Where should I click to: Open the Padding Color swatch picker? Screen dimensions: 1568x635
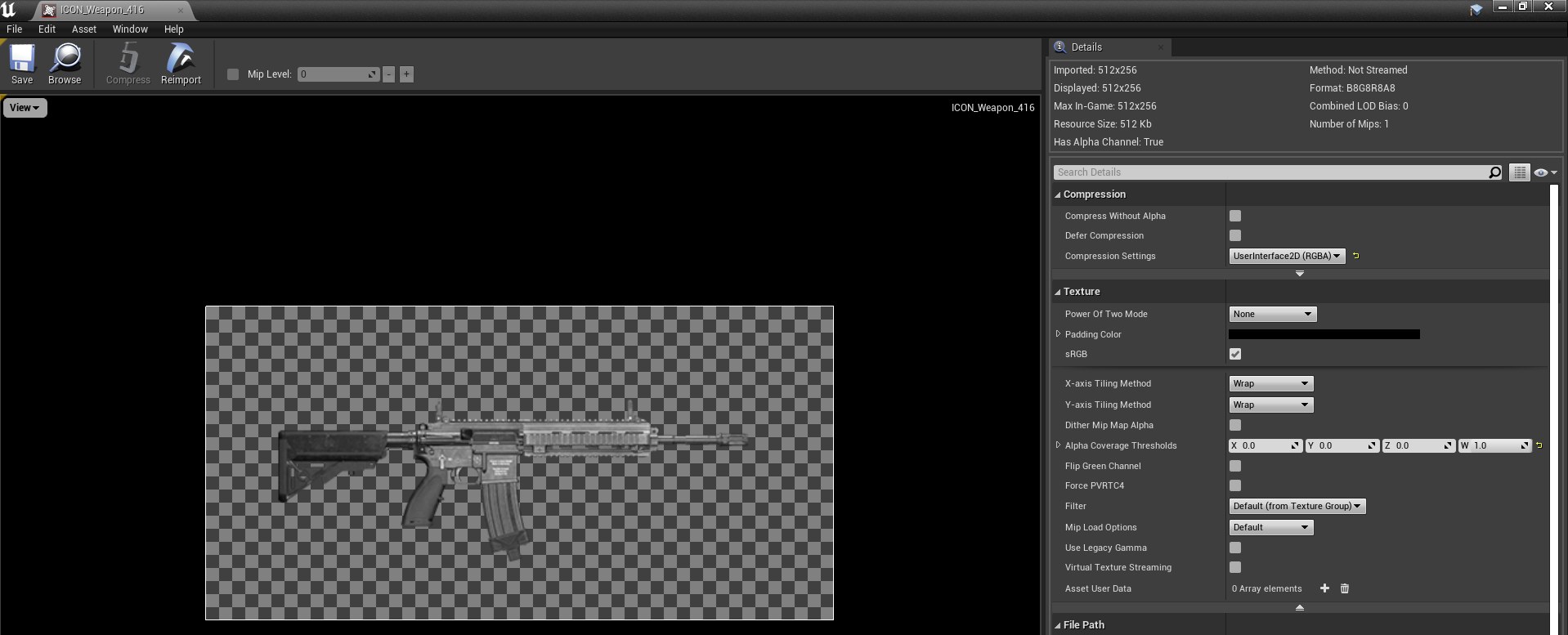coord(1324,334)
